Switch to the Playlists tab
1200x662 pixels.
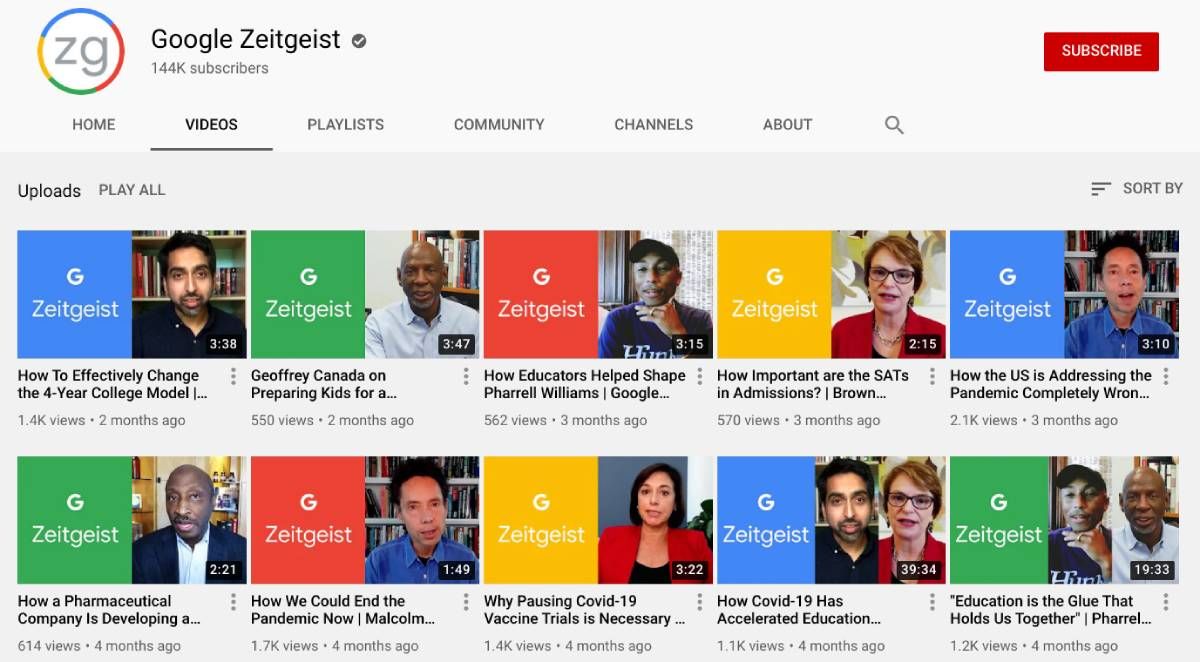click(x=345, y=125)
